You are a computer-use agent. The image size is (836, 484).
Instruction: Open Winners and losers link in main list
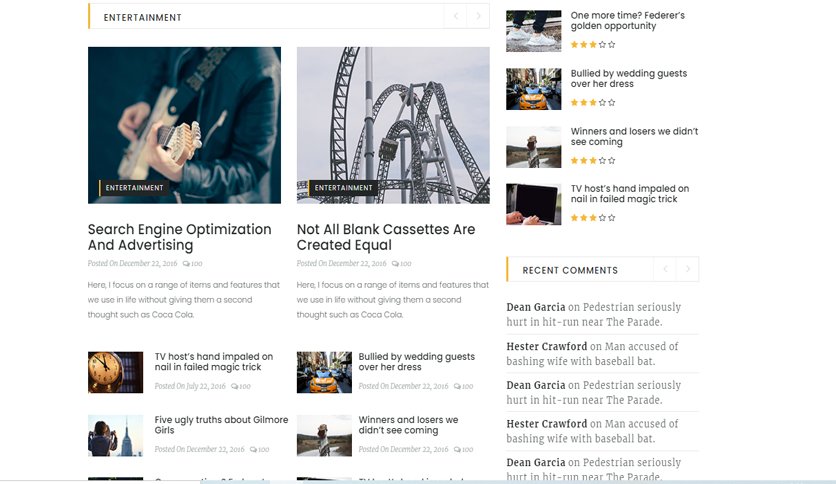tap(408, 425)
